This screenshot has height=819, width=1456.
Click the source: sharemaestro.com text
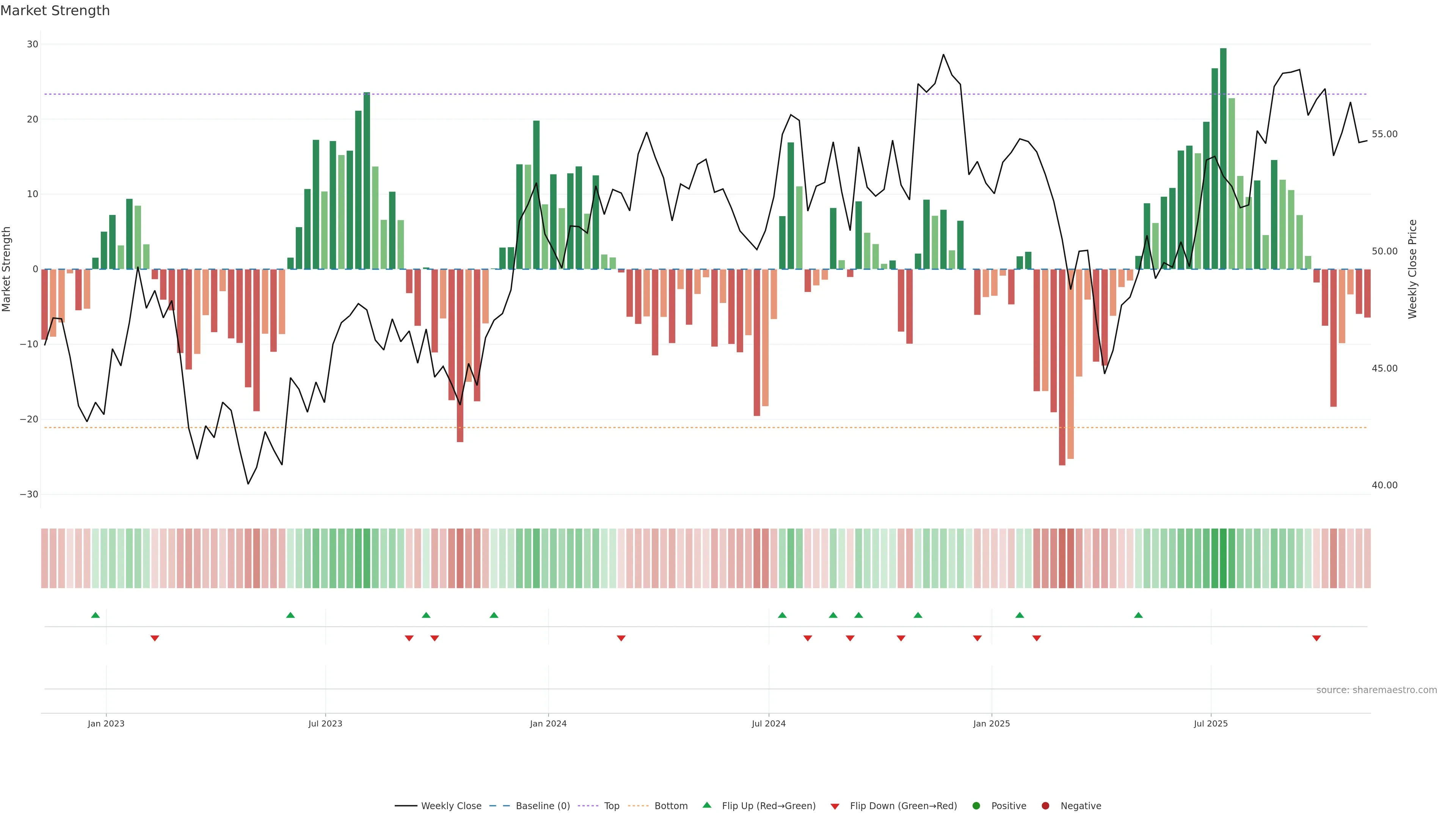(1376, 690)
